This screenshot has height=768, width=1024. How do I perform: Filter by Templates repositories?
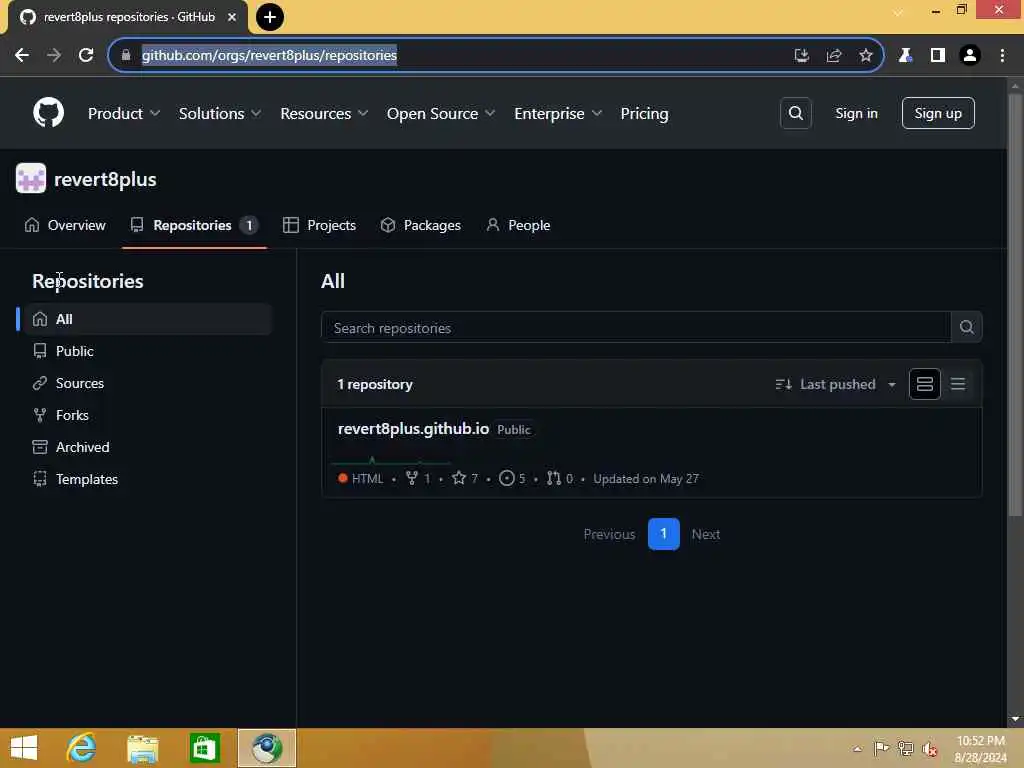(x=148, y=479)
